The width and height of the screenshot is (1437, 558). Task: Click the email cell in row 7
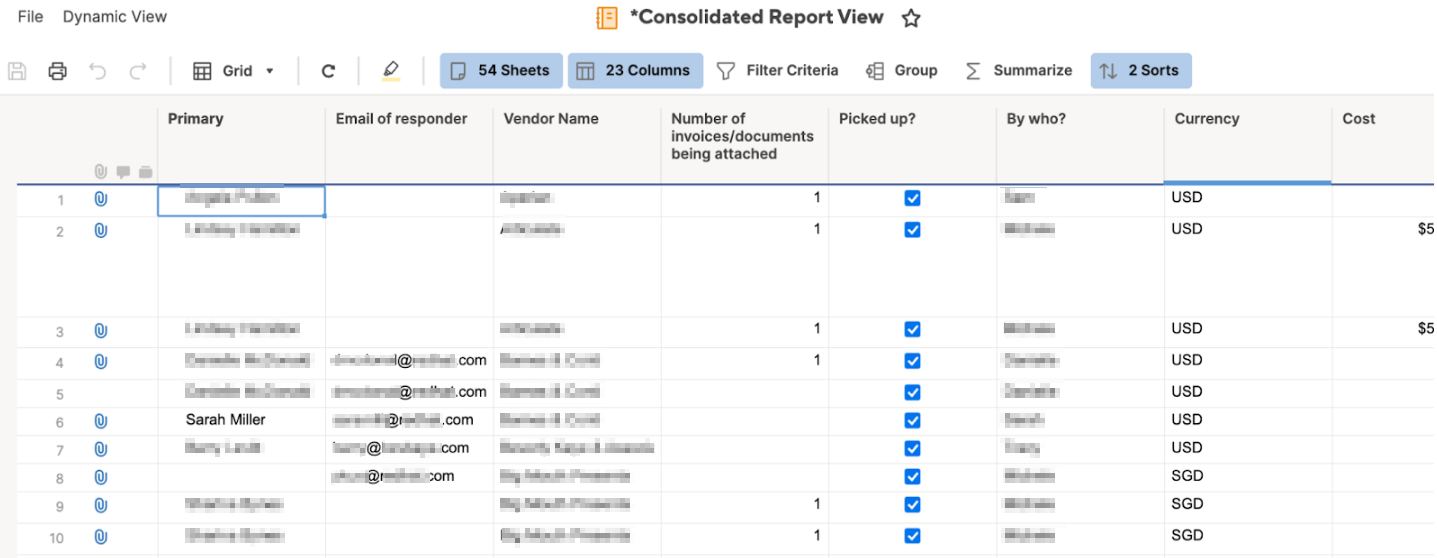tap(409, 449)
